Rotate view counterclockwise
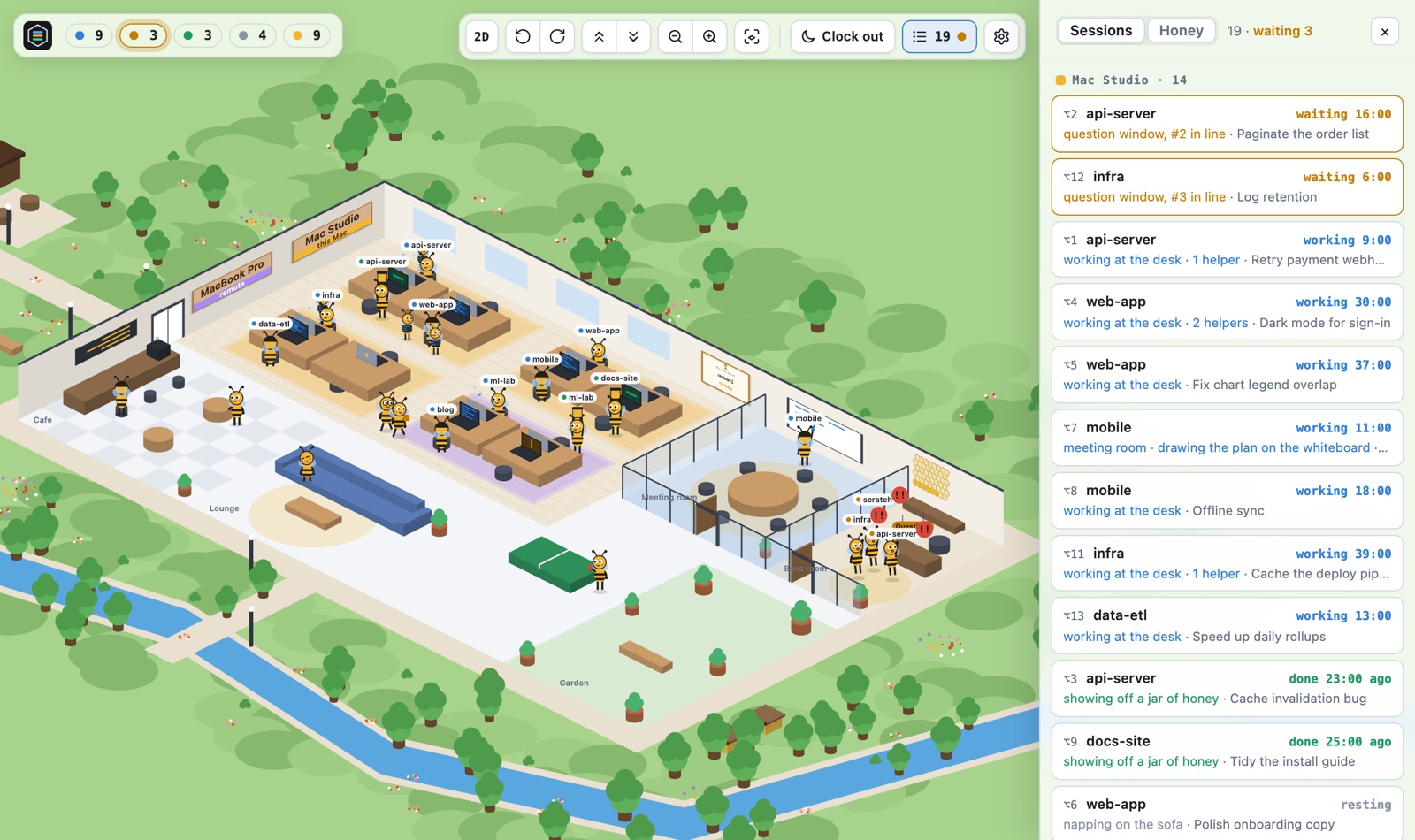 (523, 36)
